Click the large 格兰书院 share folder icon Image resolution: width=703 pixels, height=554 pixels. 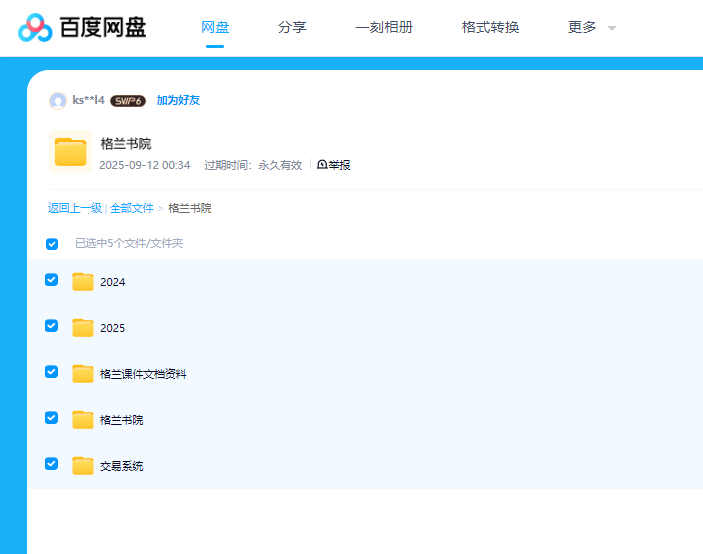[70, 152]
